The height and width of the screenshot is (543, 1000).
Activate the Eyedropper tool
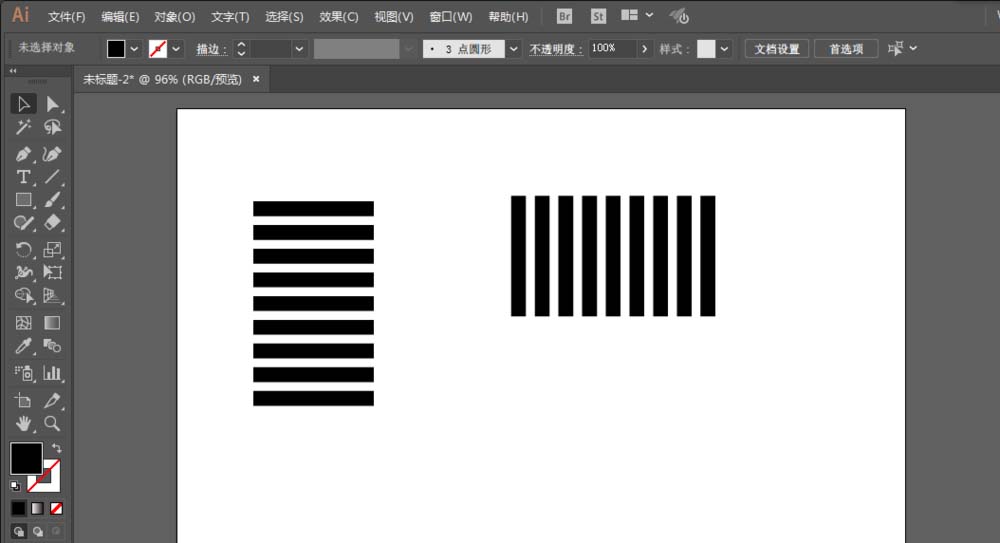tap(24, 346)
